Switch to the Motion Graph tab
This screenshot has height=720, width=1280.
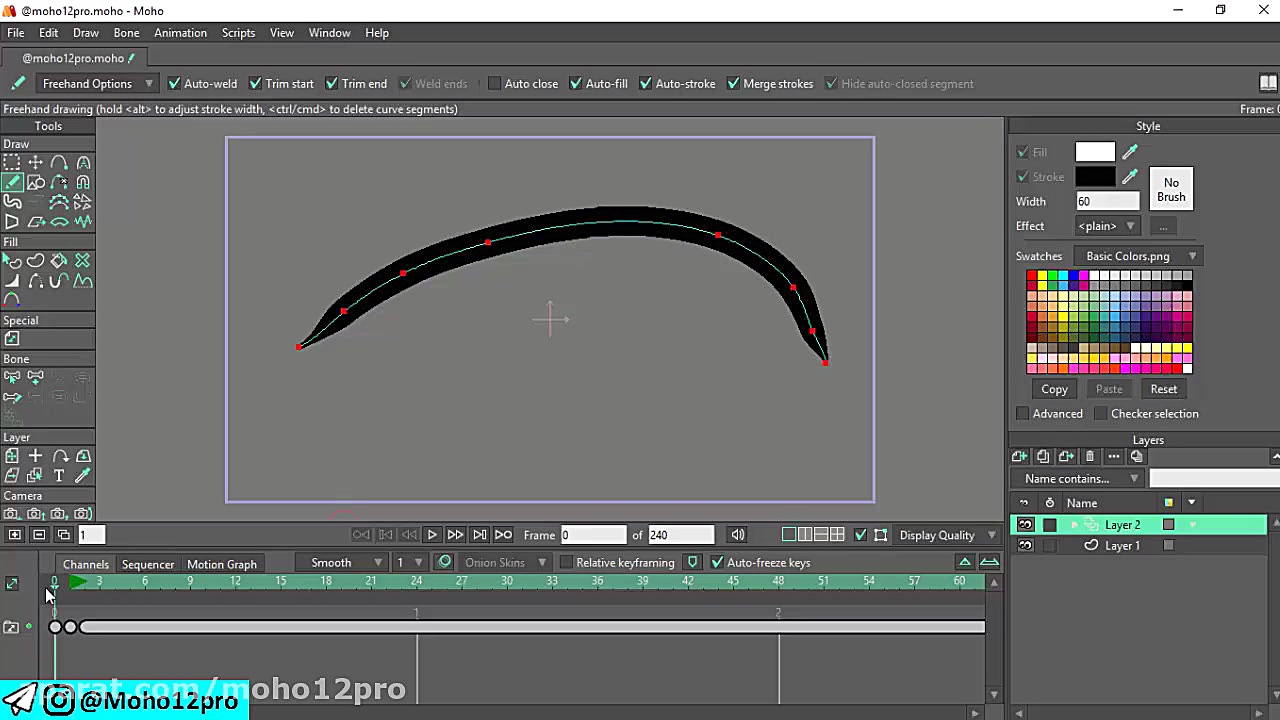point(221,564)
